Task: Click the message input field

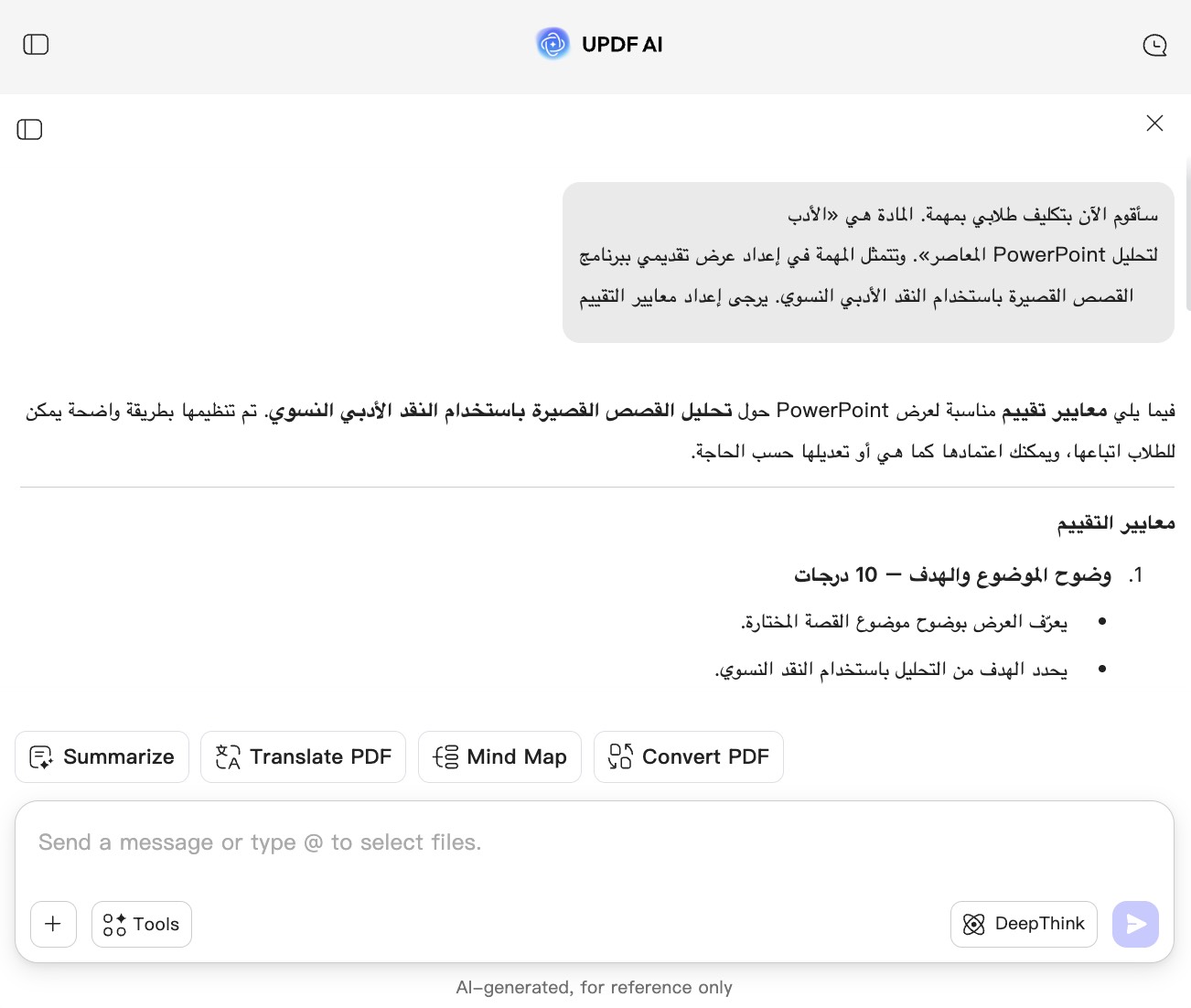Action: [457, 842]
